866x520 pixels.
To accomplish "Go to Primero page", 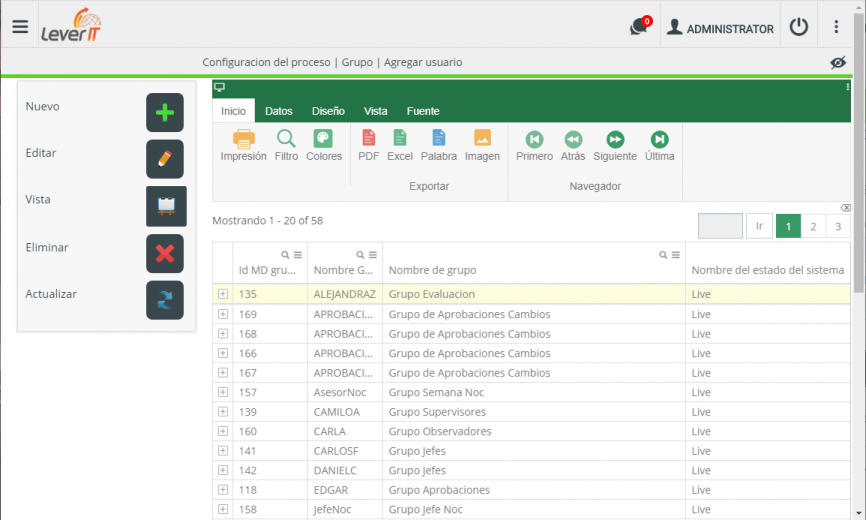I will 534,145.
